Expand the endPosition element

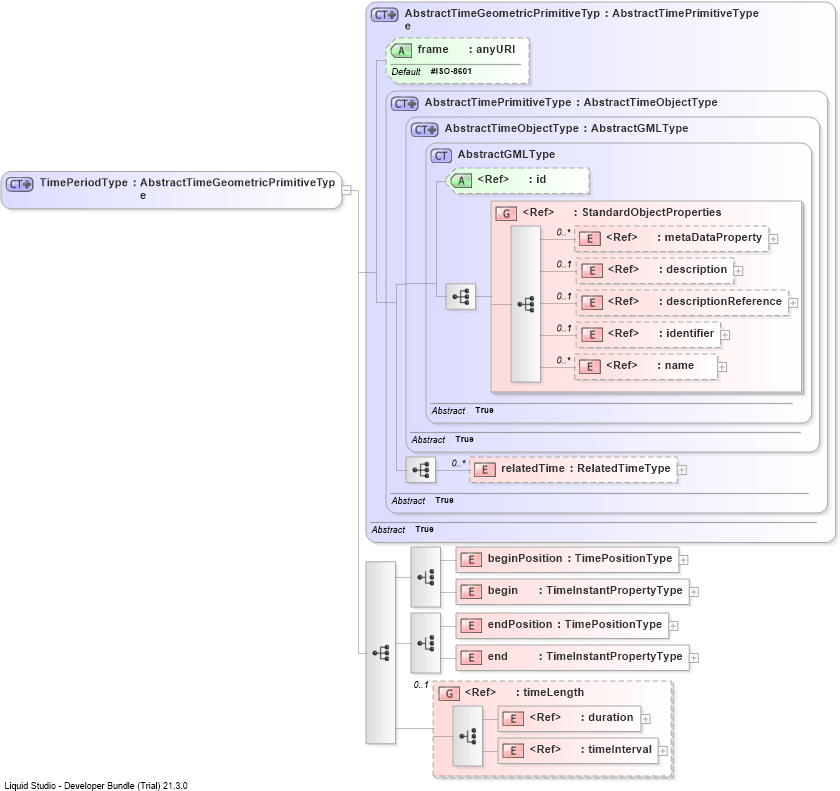(673, 626)
